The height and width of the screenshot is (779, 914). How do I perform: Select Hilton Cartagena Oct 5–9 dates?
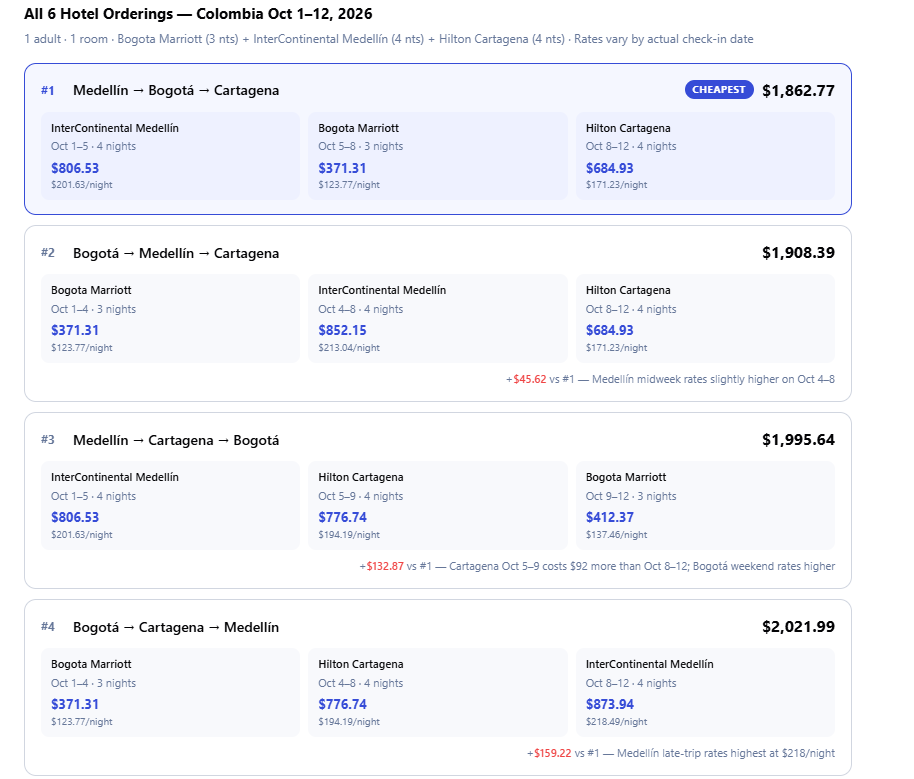(360, 496)
